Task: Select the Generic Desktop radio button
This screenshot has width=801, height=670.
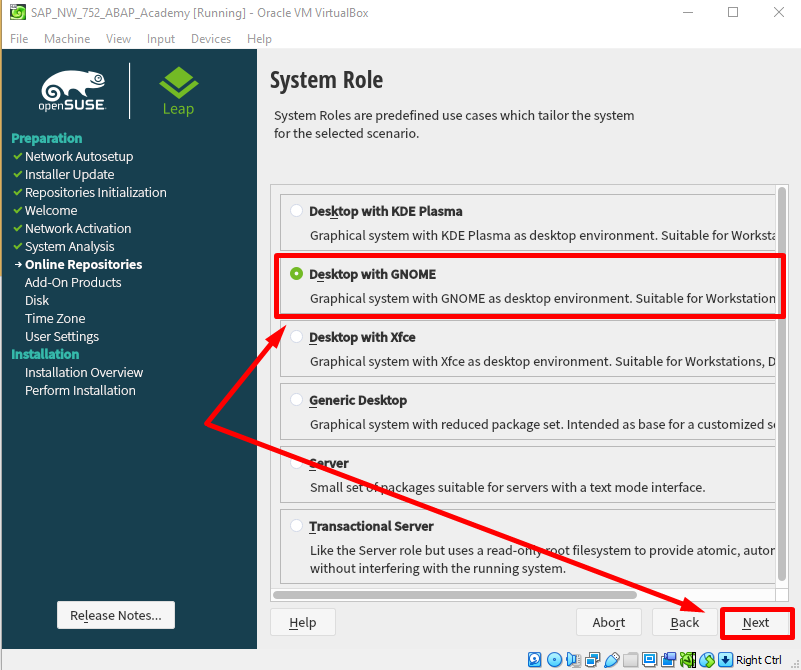Action: (296, 399)
